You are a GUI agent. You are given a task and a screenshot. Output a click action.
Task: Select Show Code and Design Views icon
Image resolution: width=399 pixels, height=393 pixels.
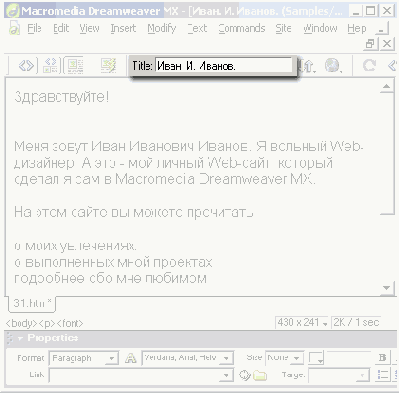click(x=51, y=65)
